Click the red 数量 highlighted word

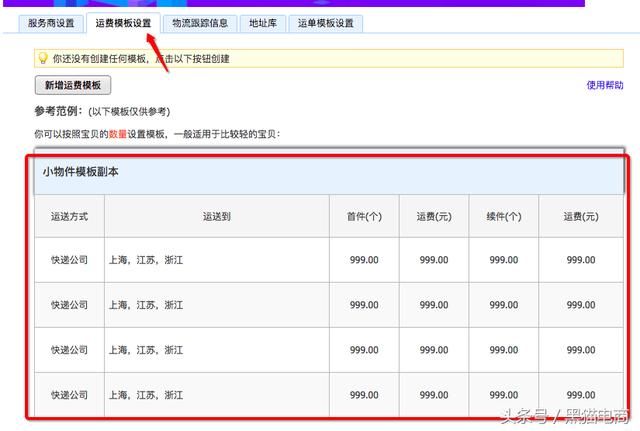pos(118,134)
